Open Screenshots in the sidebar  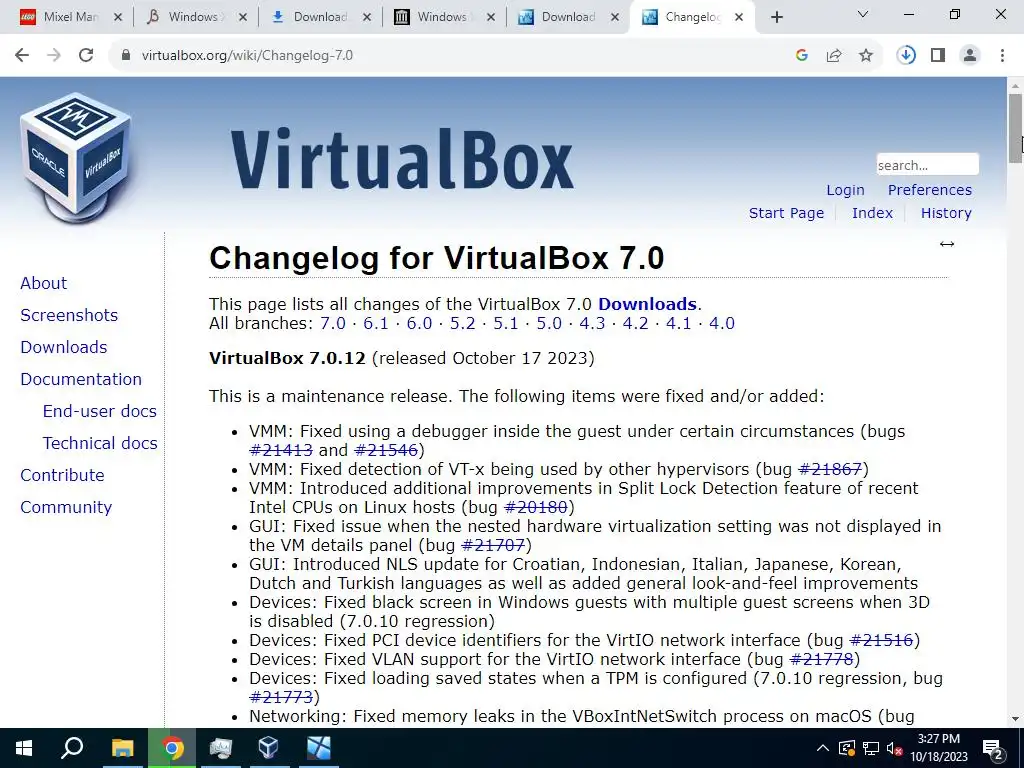[69, 315]
